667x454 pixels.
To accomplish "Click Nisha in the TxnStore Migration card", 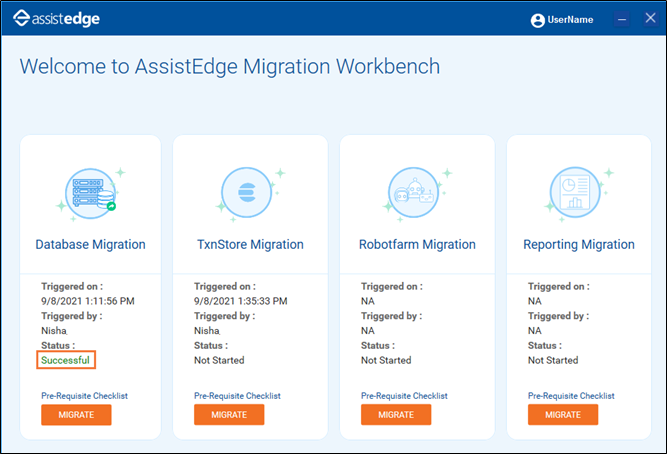I will point(207,331).
